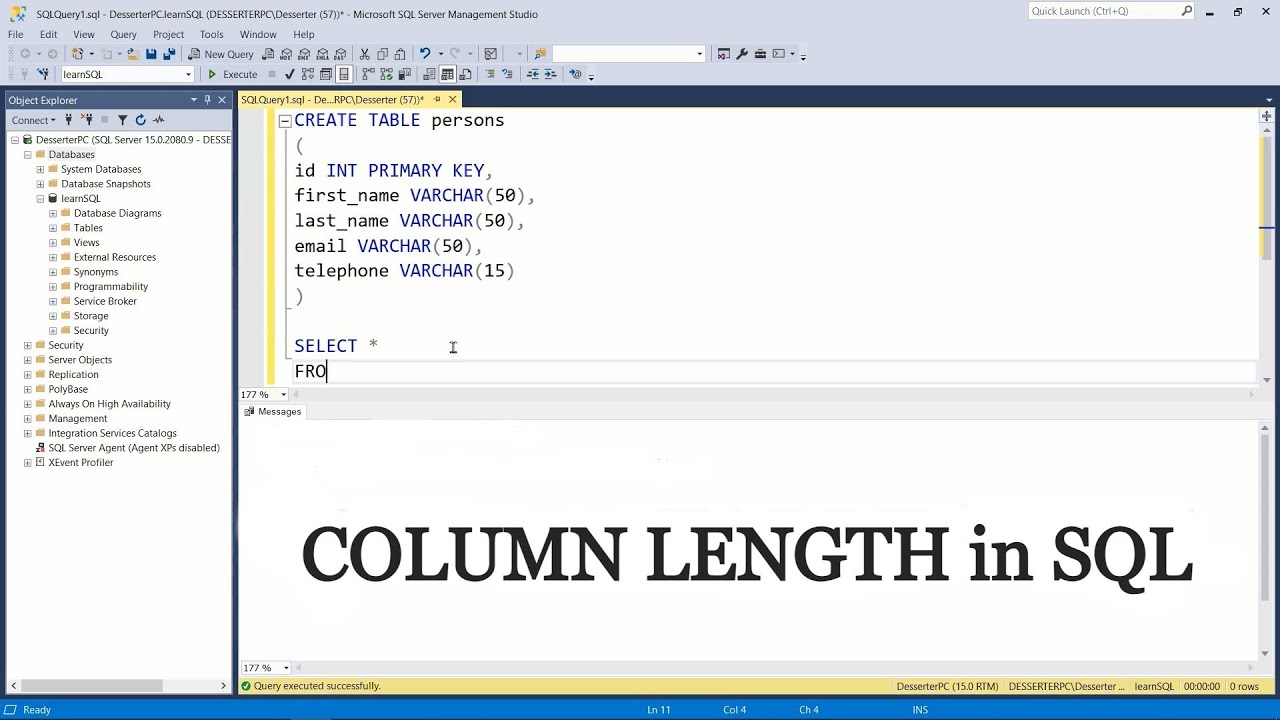This screenshot has width=1280, height=720.
Task: Click the Save file icon in toolbar
Action: (x=151, y=54)
